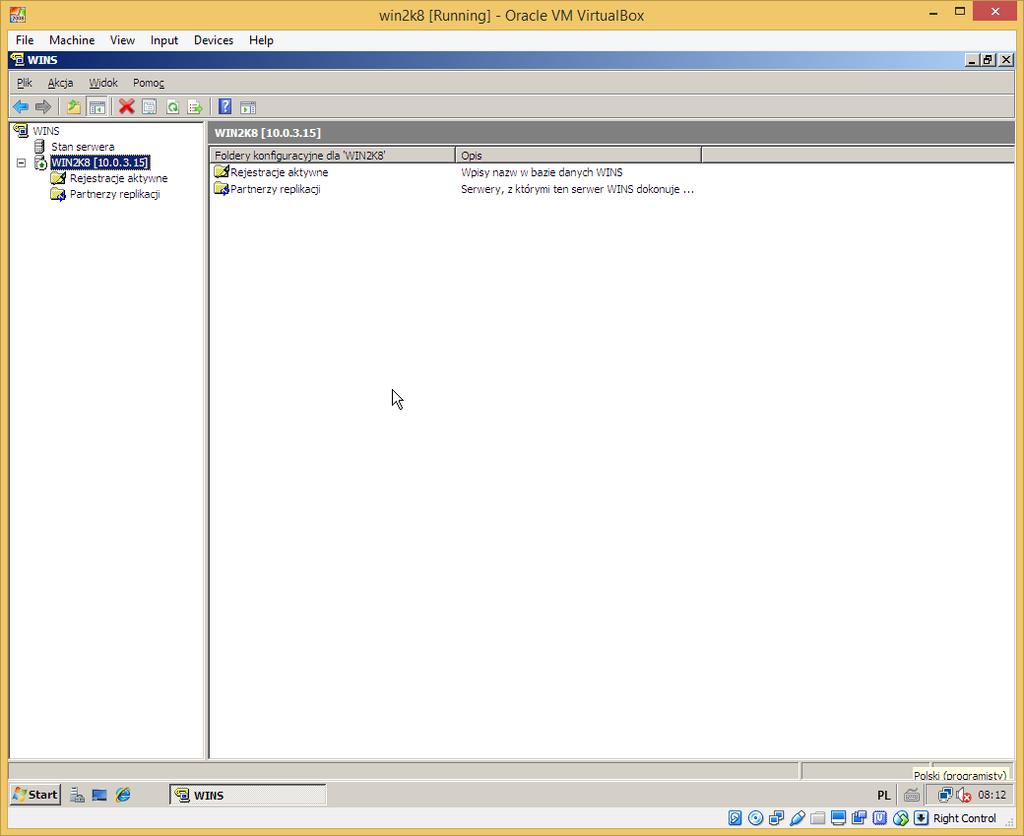Click the VirtualBox USB status icon
Image resolution: width=1024 pixels, height=836 pixels.
(797, 818)
